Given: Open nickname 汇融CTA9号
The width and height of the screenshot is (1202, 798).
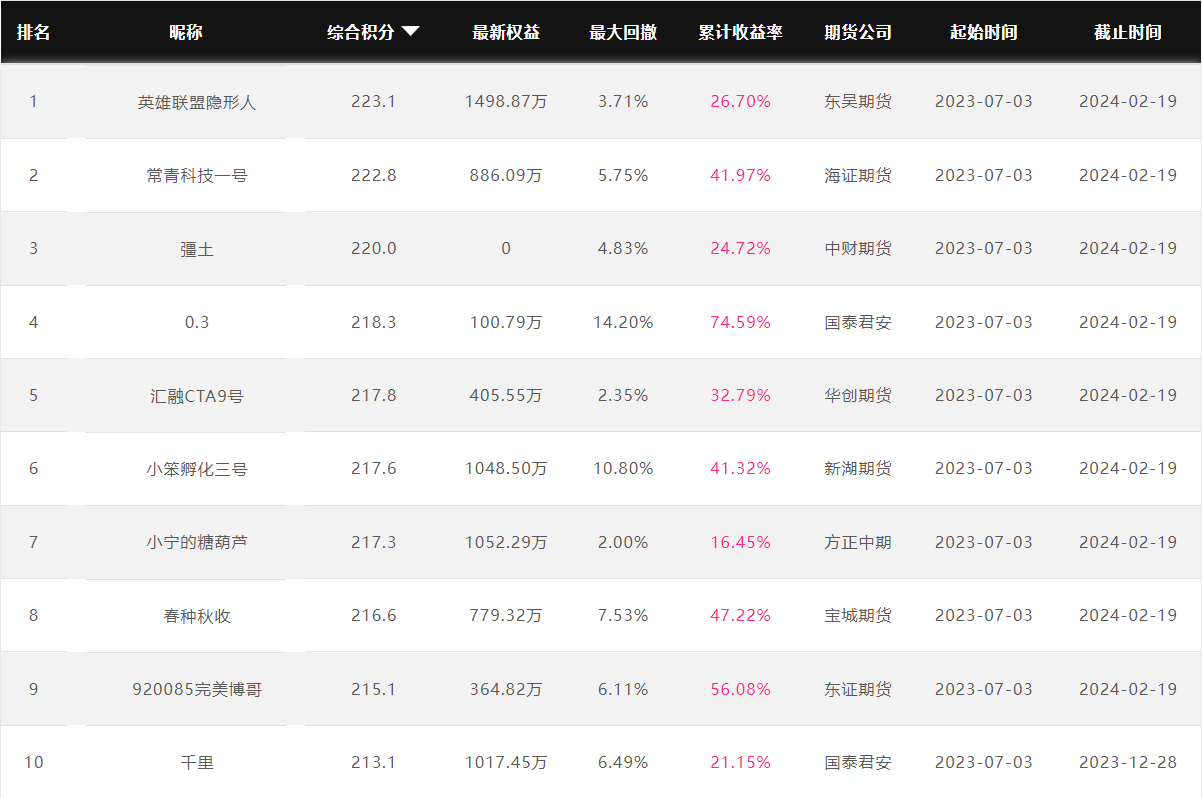Looking at the screenshot, I should coord(197,395).
